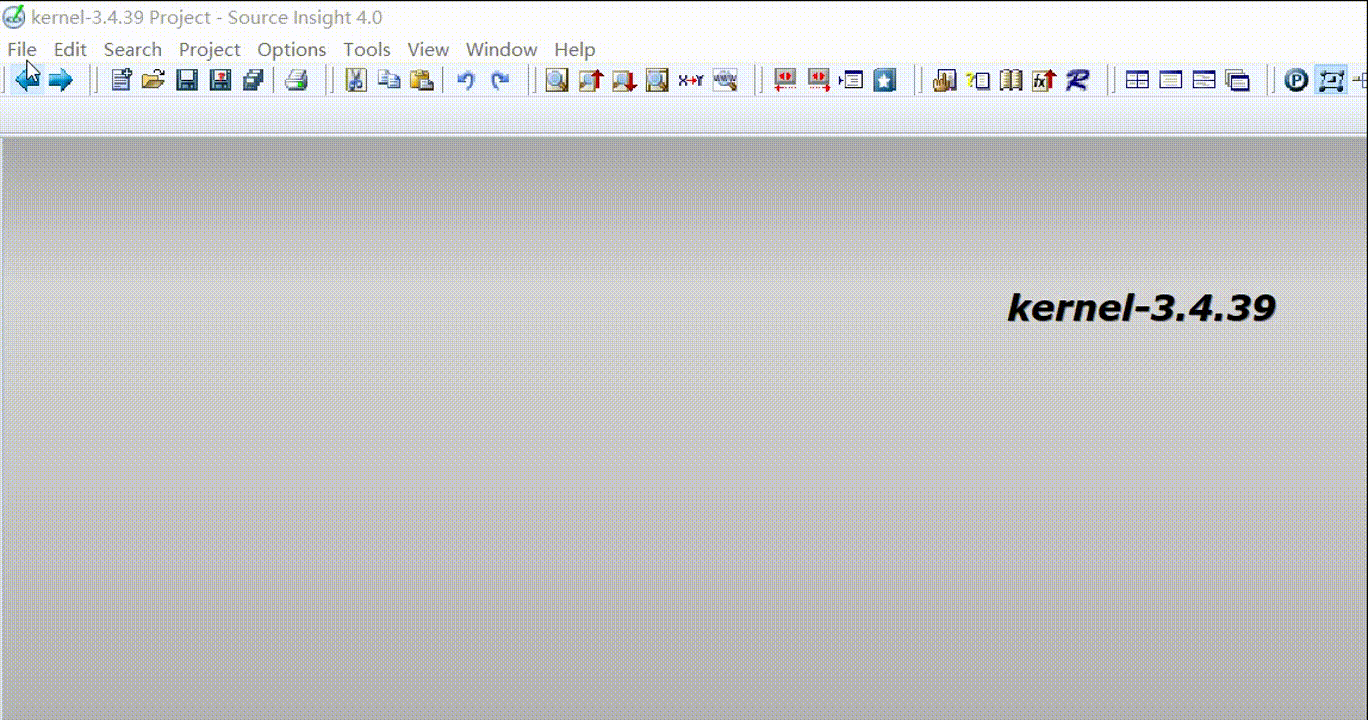Open the Window menu
The width and height of the screenshot is (1368, 720).
(x=501, y=49)
